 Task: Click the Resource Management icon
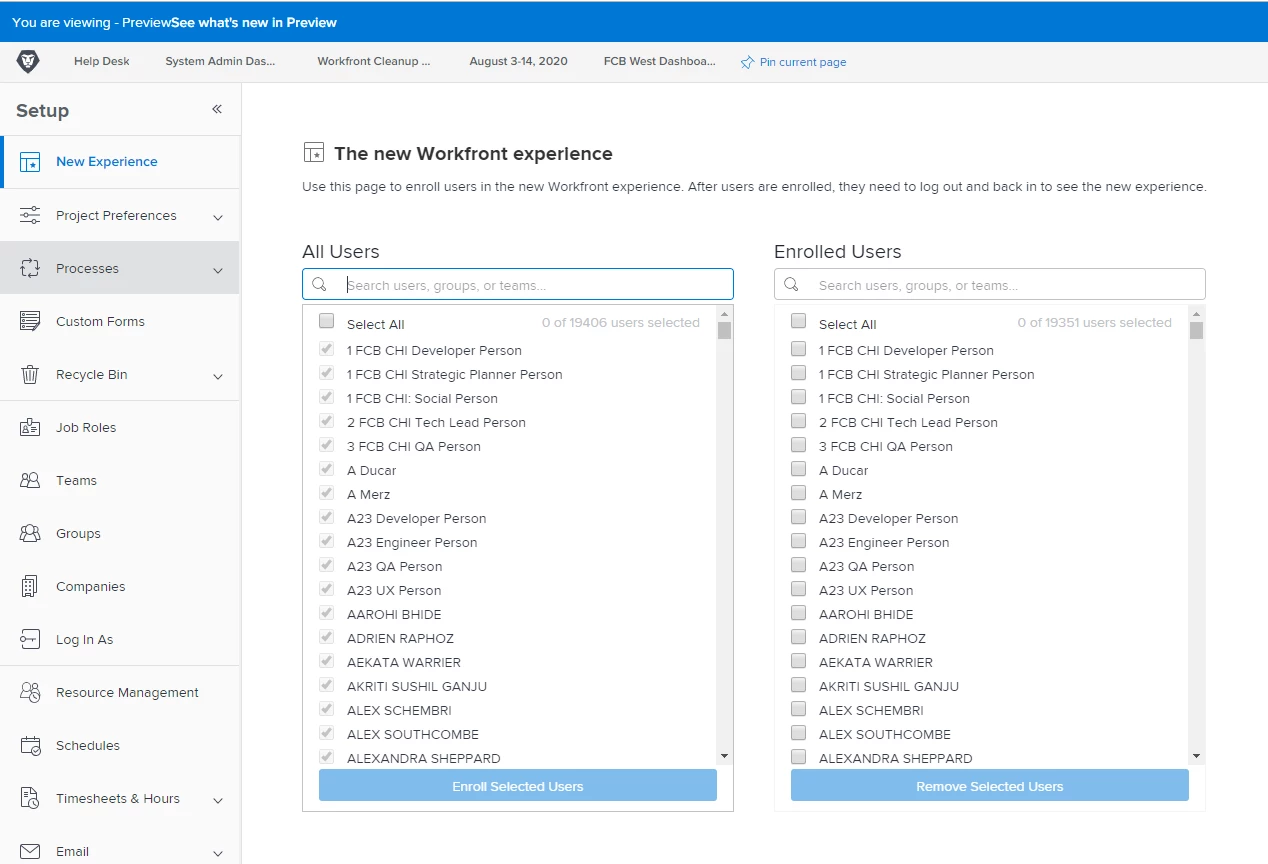click(x=30, y=692)
